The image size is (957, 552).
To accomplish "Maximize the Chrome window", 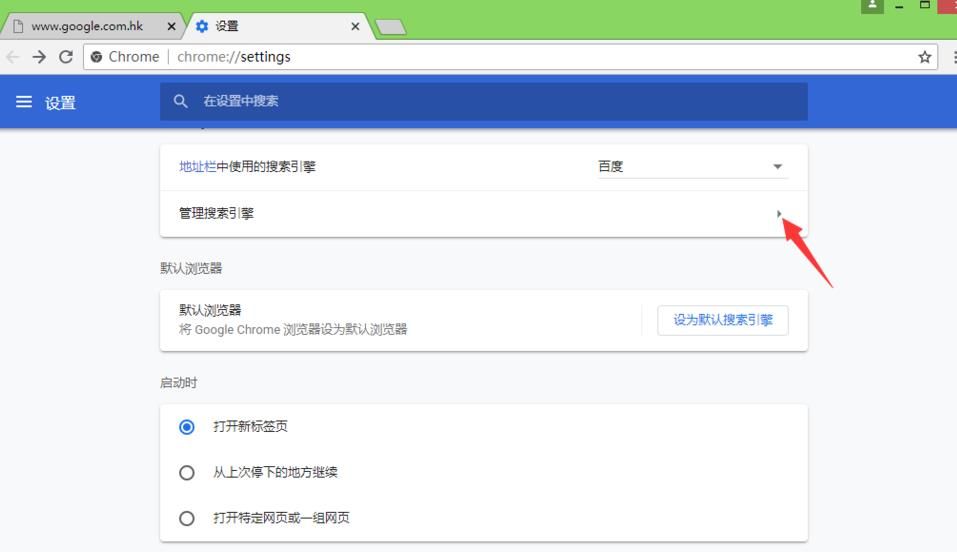I will pyautogui.click(x=925, y=5).
